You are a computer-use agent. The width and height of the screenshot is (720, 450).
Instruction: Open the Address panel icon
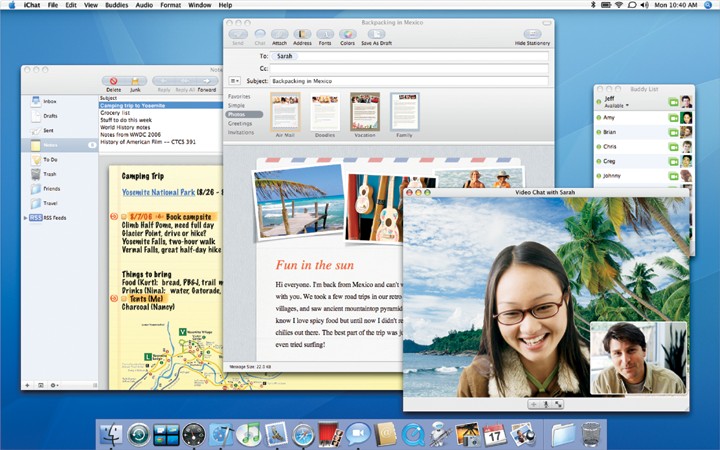point(302,34)
